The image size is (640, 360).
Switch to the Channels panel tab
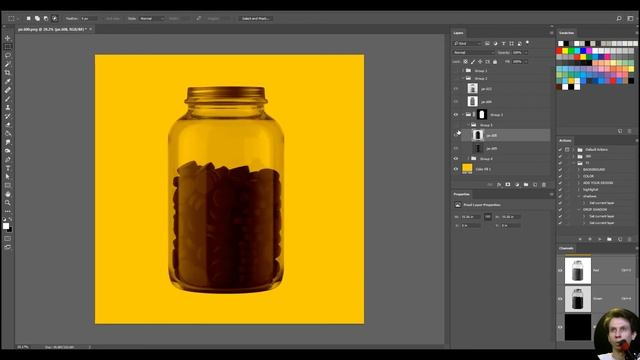566,248
